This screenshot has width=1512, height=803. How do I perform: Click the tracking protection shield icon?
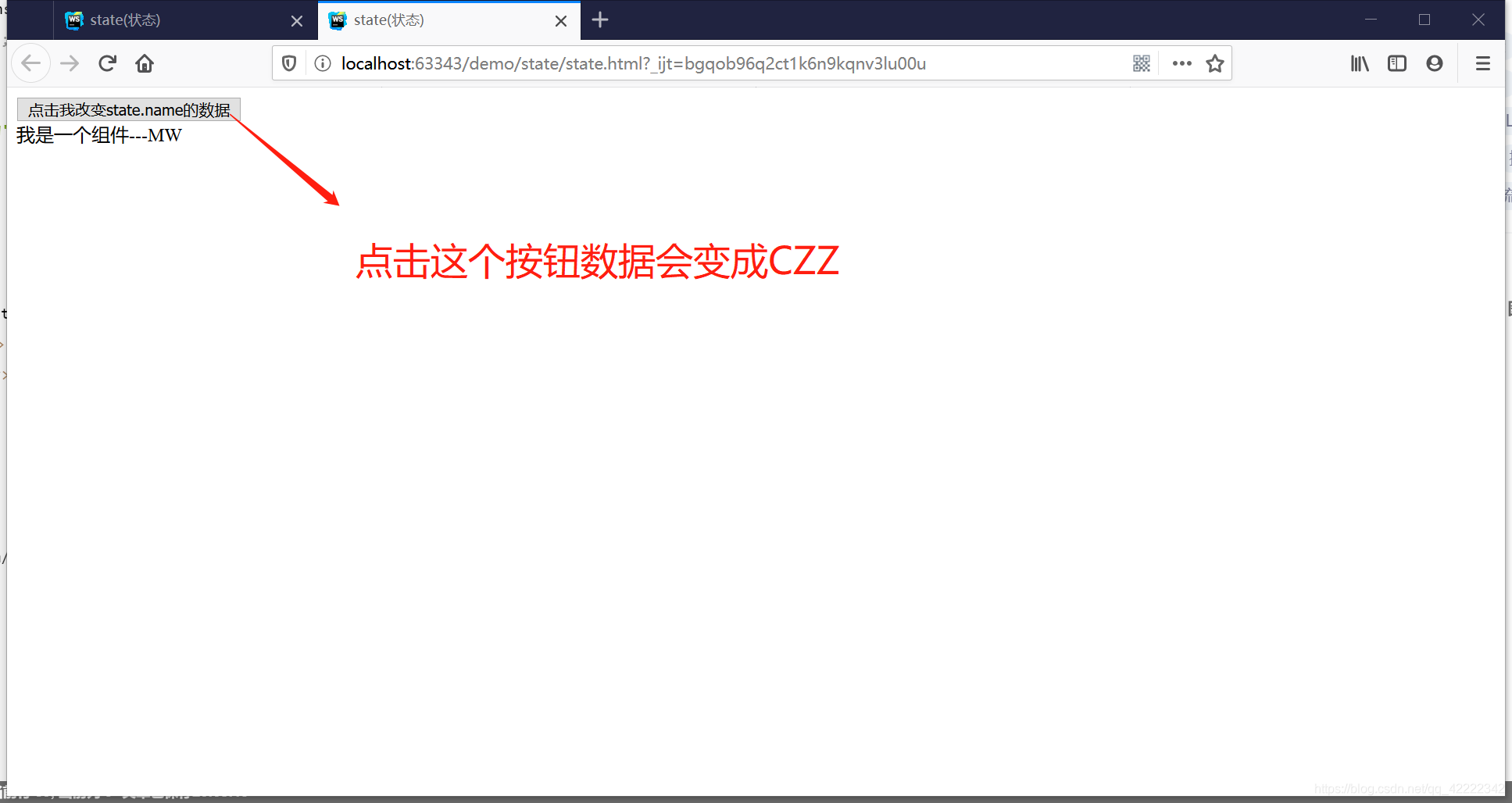point(289,63)
